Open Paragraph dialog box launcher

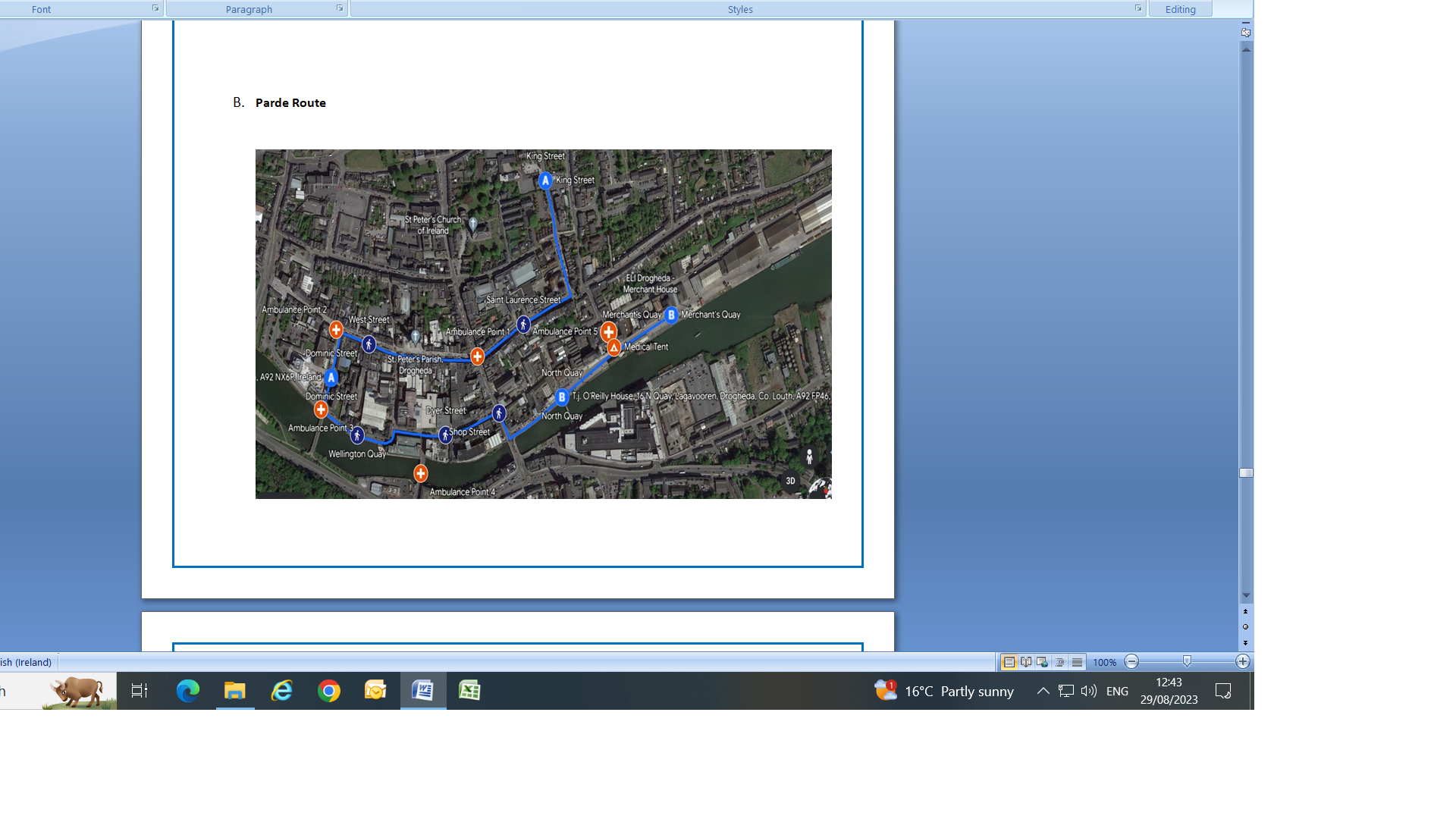340,8
